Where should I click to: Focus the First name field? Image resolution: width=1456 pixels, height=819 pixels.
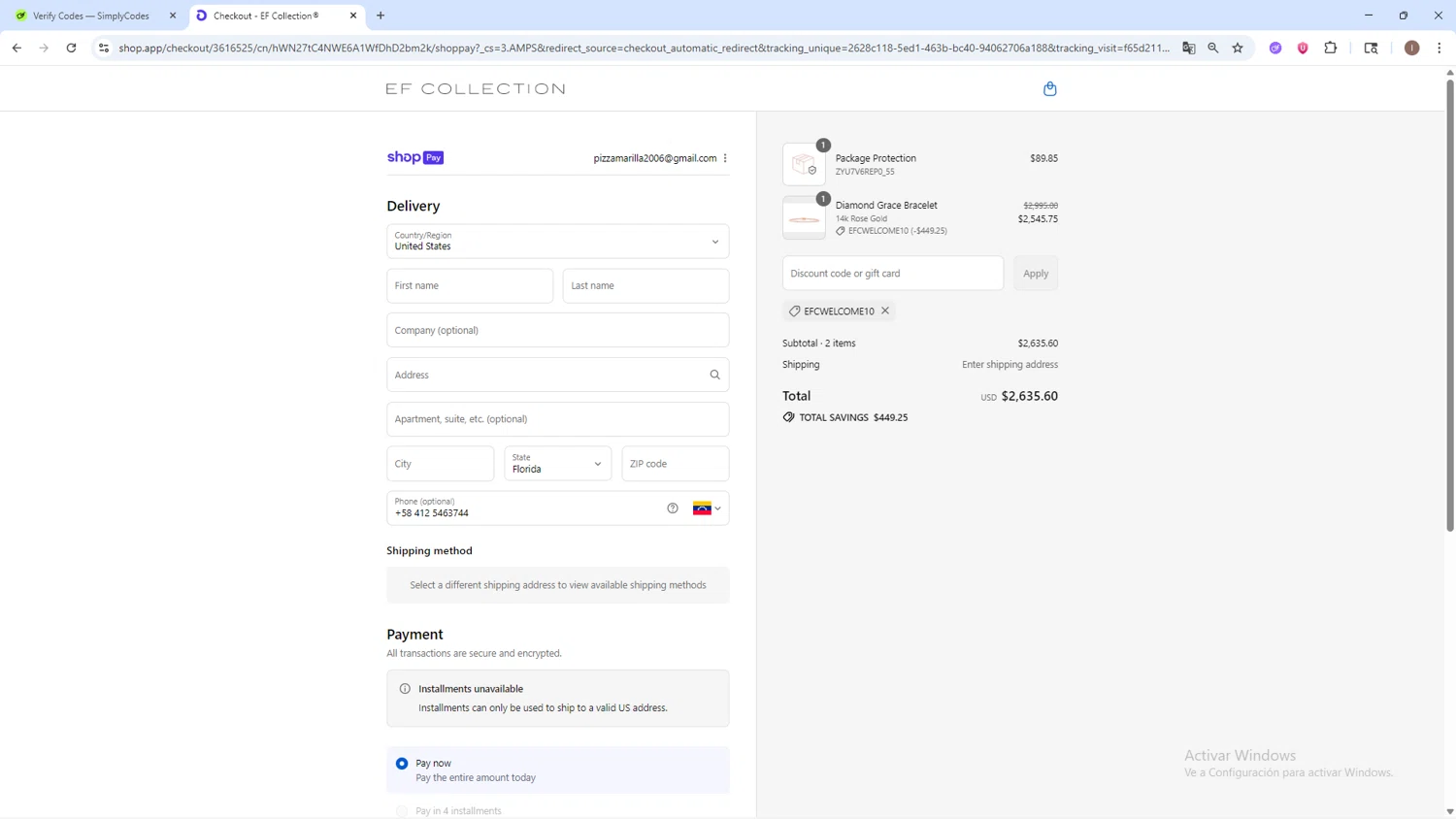pyautogui.click(x=470, y=286)
